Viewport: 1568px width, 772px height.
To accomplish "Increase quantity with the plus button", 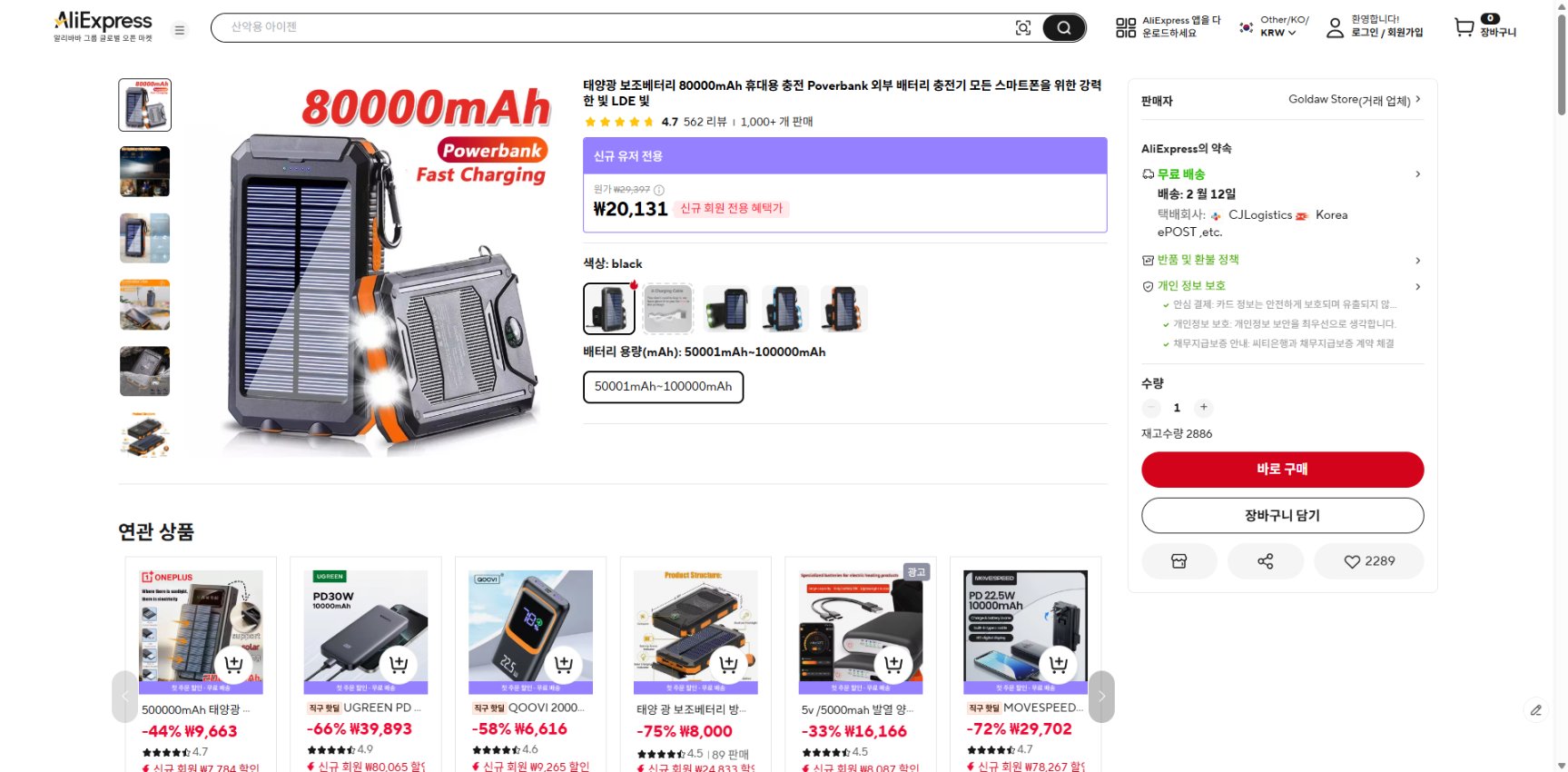I will pos(1203,408).
